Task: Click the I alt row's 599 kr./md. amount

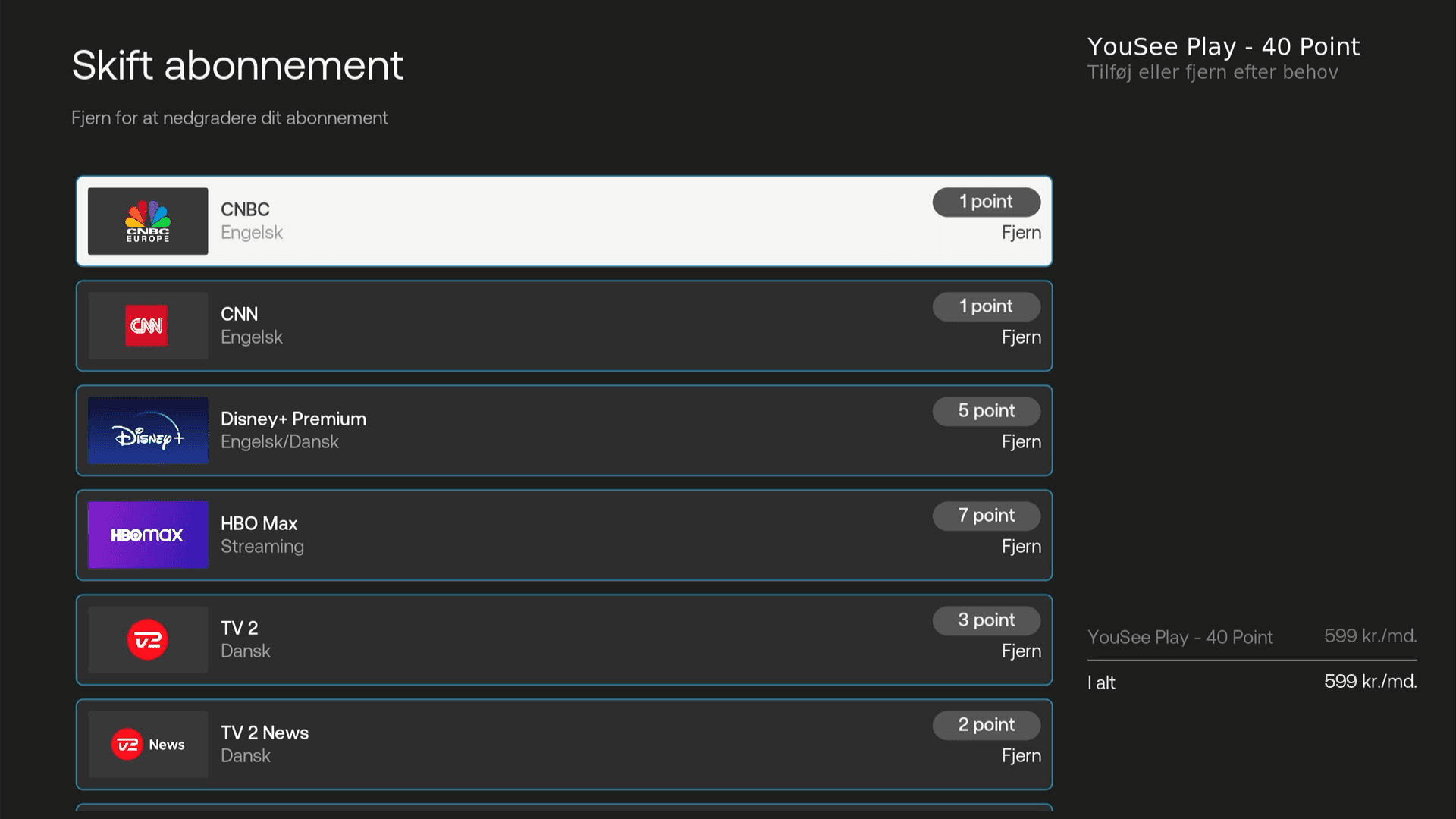Action: click(1370, 682)
